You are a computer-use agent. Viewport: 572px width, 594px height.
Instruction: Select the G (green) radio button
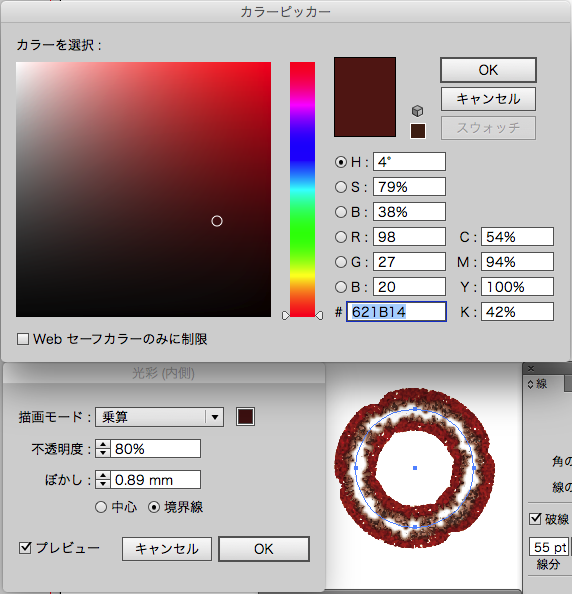[341, 262]
